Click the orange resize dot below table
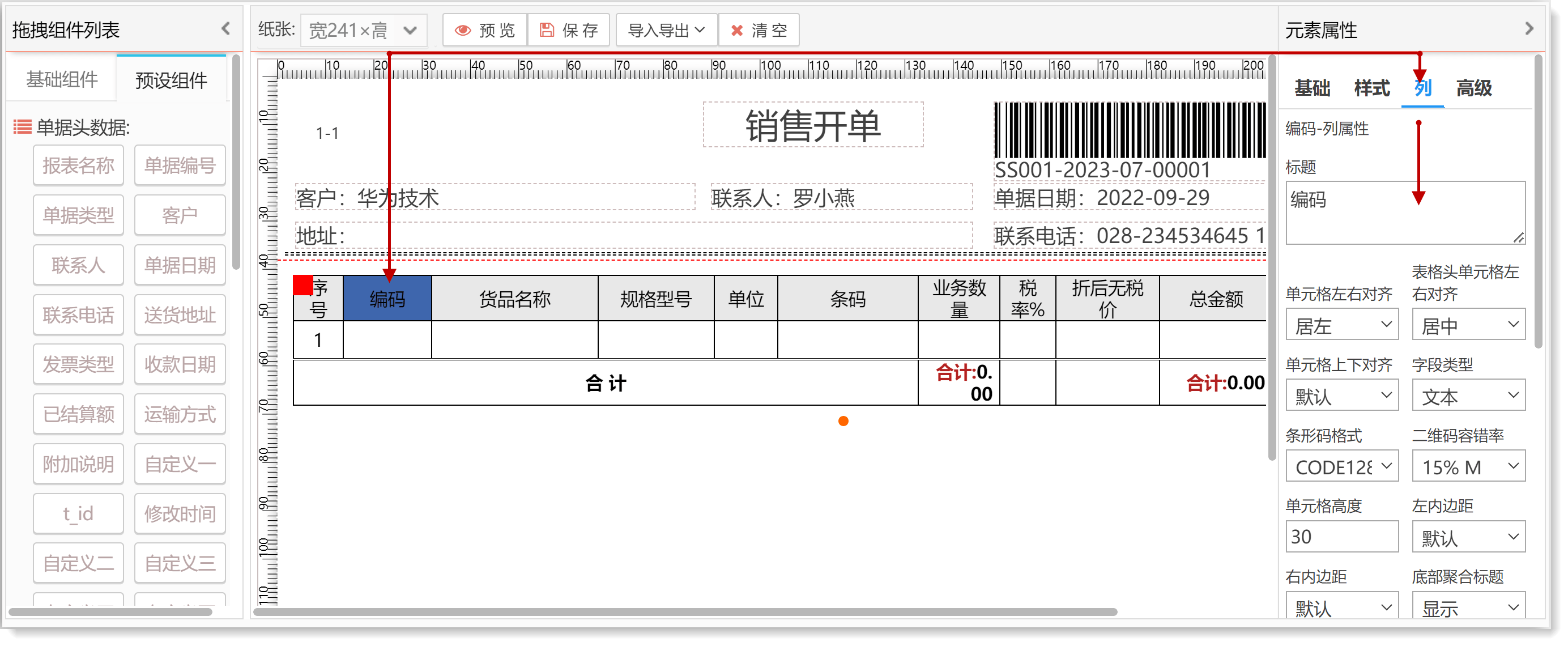1568x646 pixels. tap(843, 422)
